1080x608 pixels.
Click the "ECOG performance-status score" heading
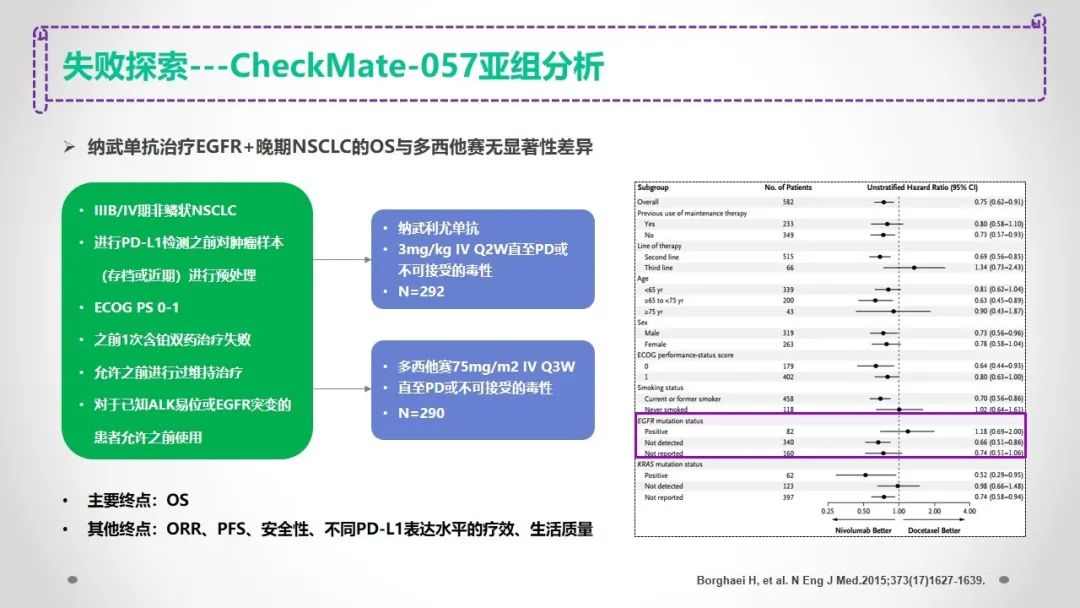point(685,355)
